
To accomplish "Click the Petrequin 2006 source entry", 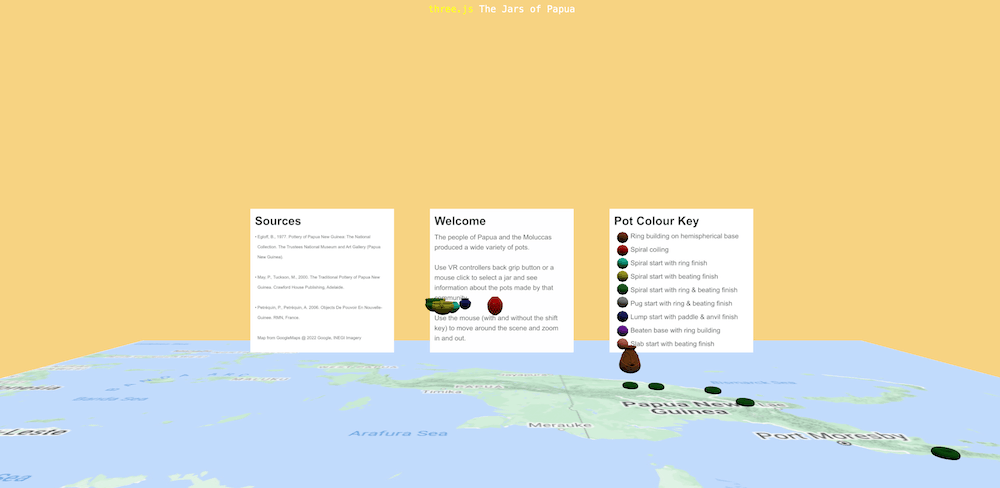I will click(318, 312).
